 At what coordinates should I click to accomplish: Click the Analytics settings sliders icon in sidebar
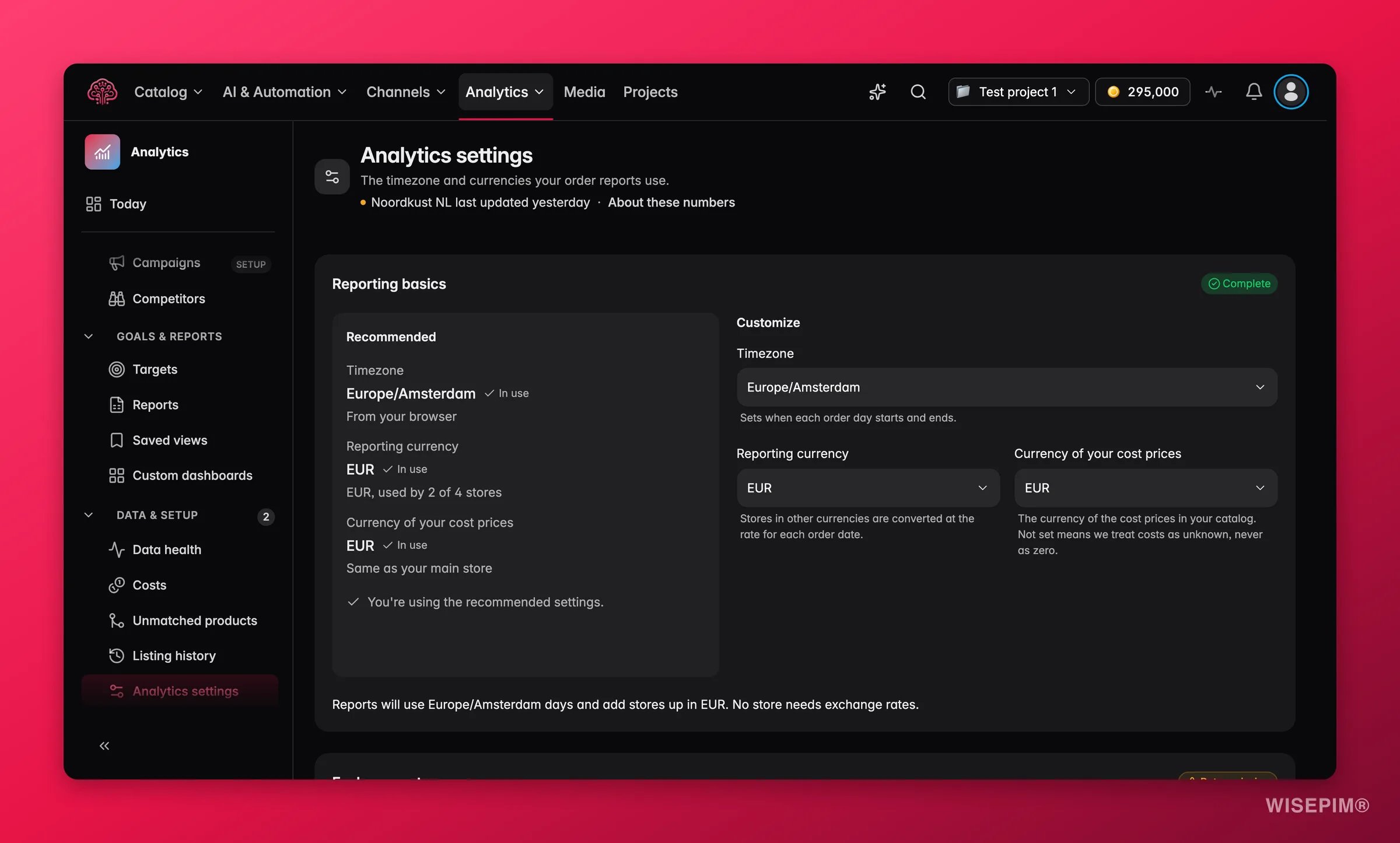click(x=117, y=691)
